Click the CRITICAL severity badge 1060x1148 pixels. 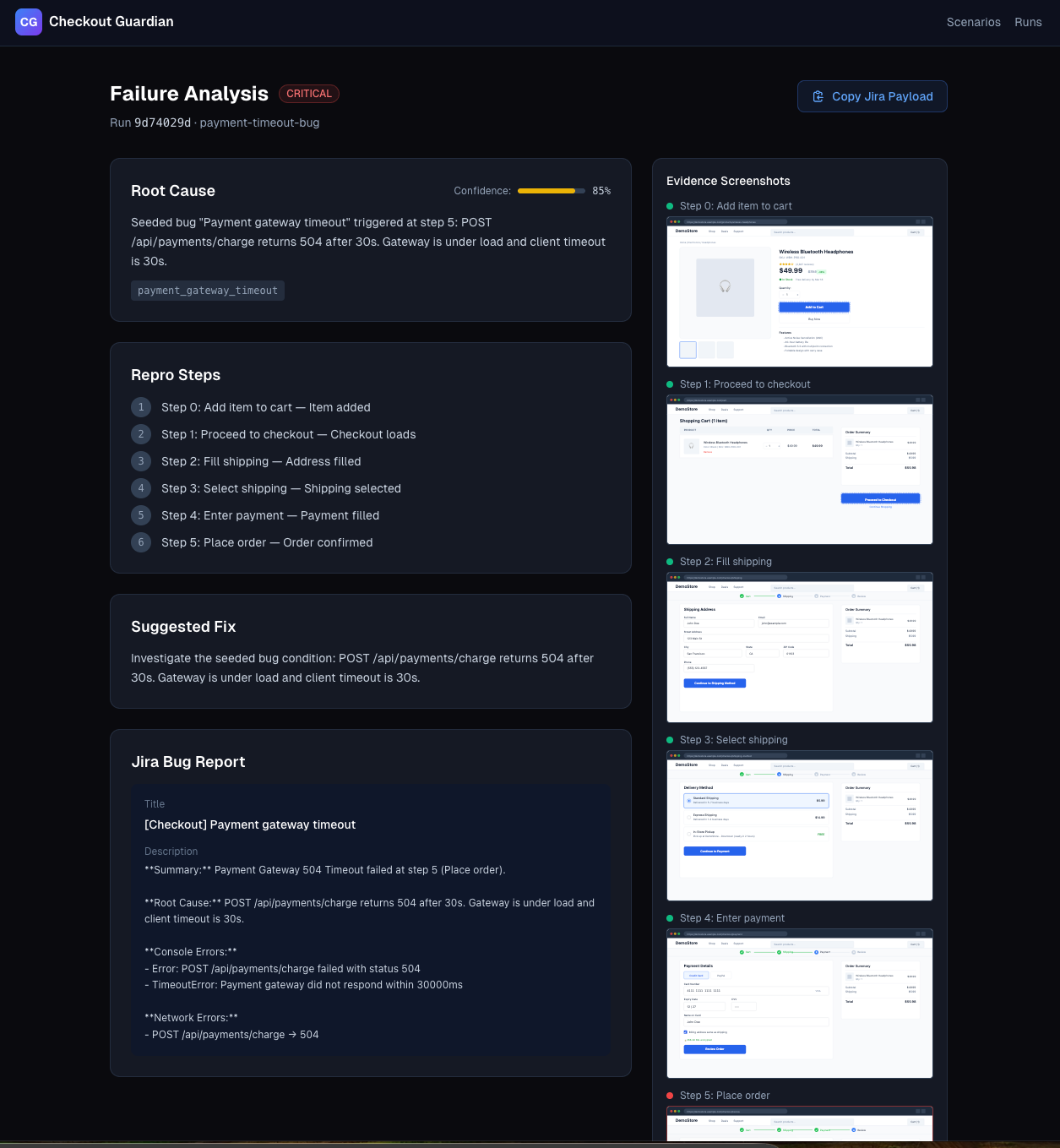[309, 94]
